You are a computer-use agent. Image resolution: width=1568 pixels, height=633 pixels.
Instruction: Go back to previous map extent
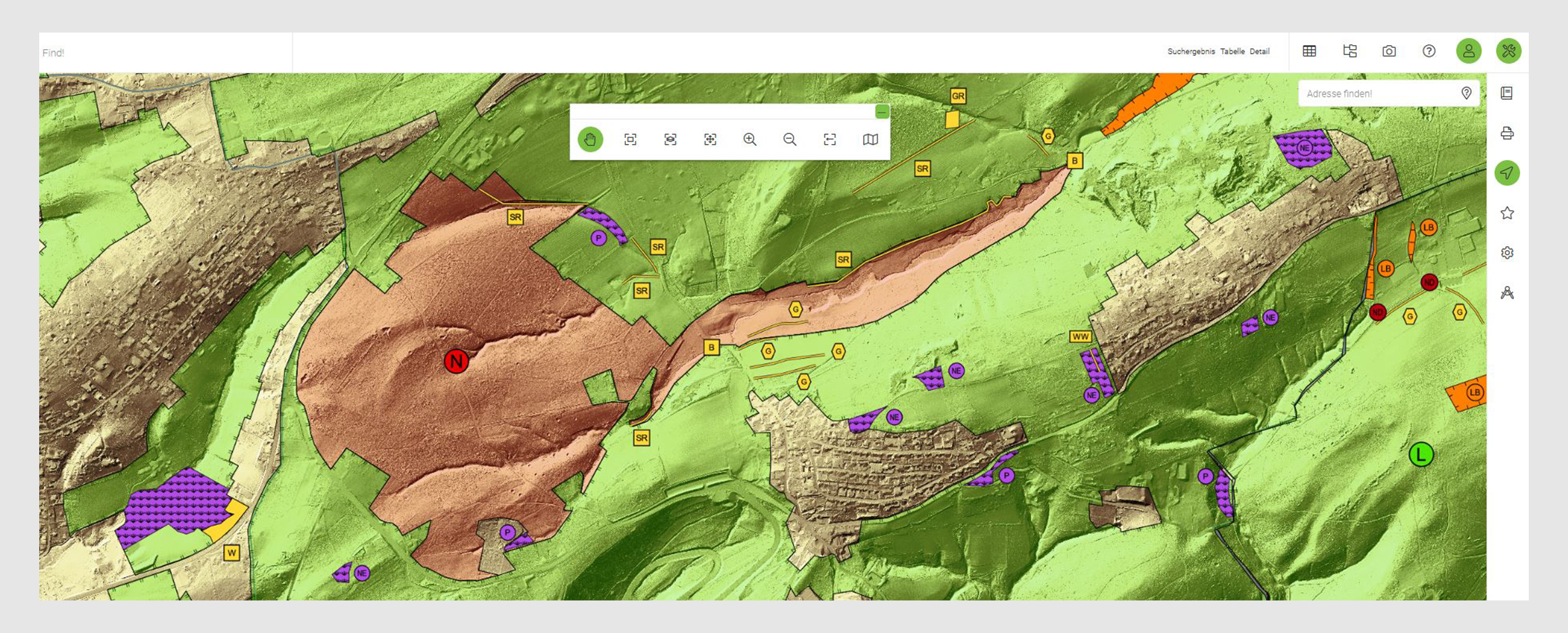point(829,139)
